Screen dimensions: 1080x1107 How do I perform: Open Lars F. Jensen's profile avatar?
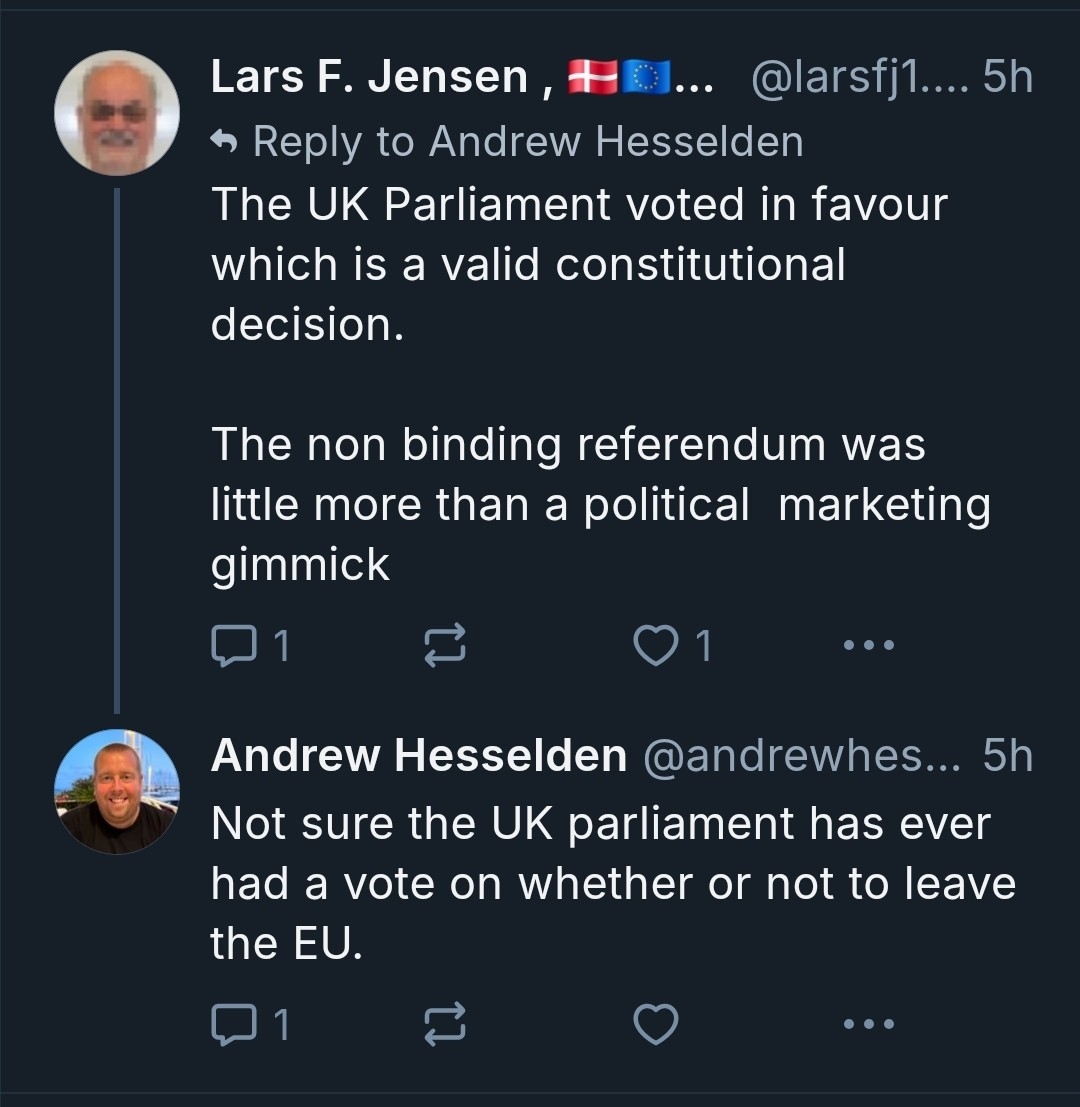click(x=117, y=113)
